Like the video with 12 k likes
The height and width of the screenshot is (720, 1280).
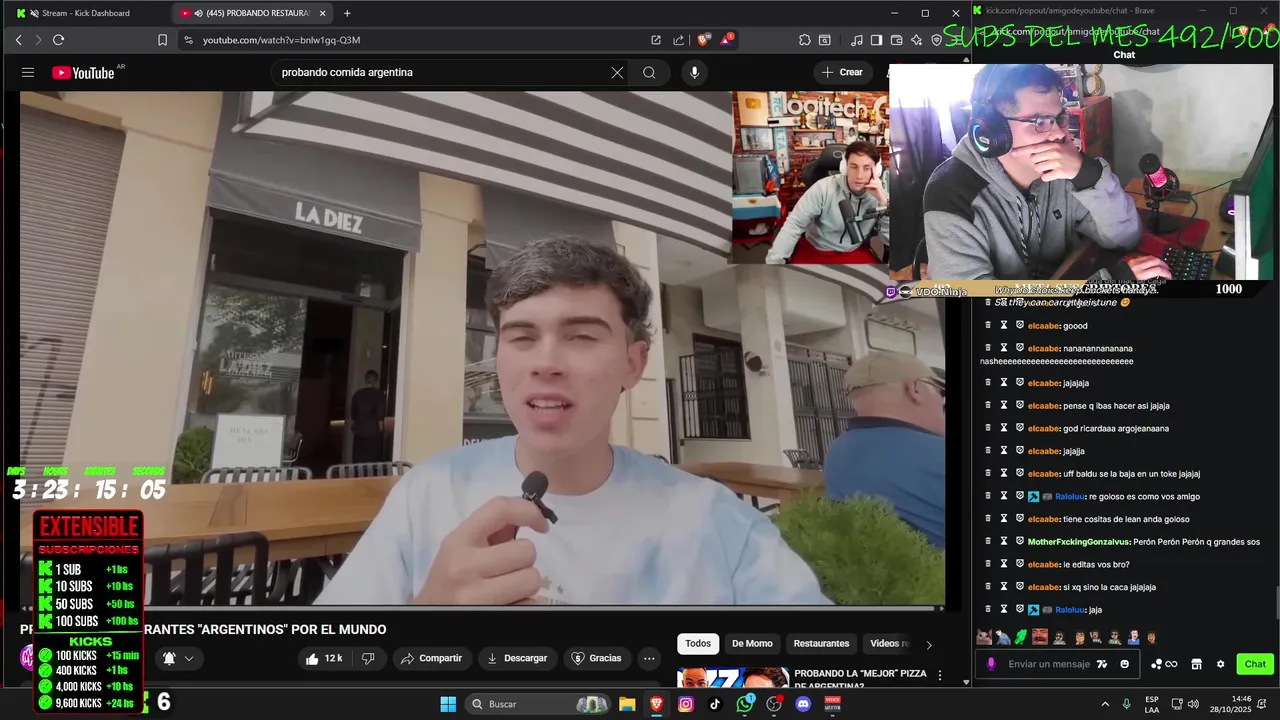click(324, 658)
